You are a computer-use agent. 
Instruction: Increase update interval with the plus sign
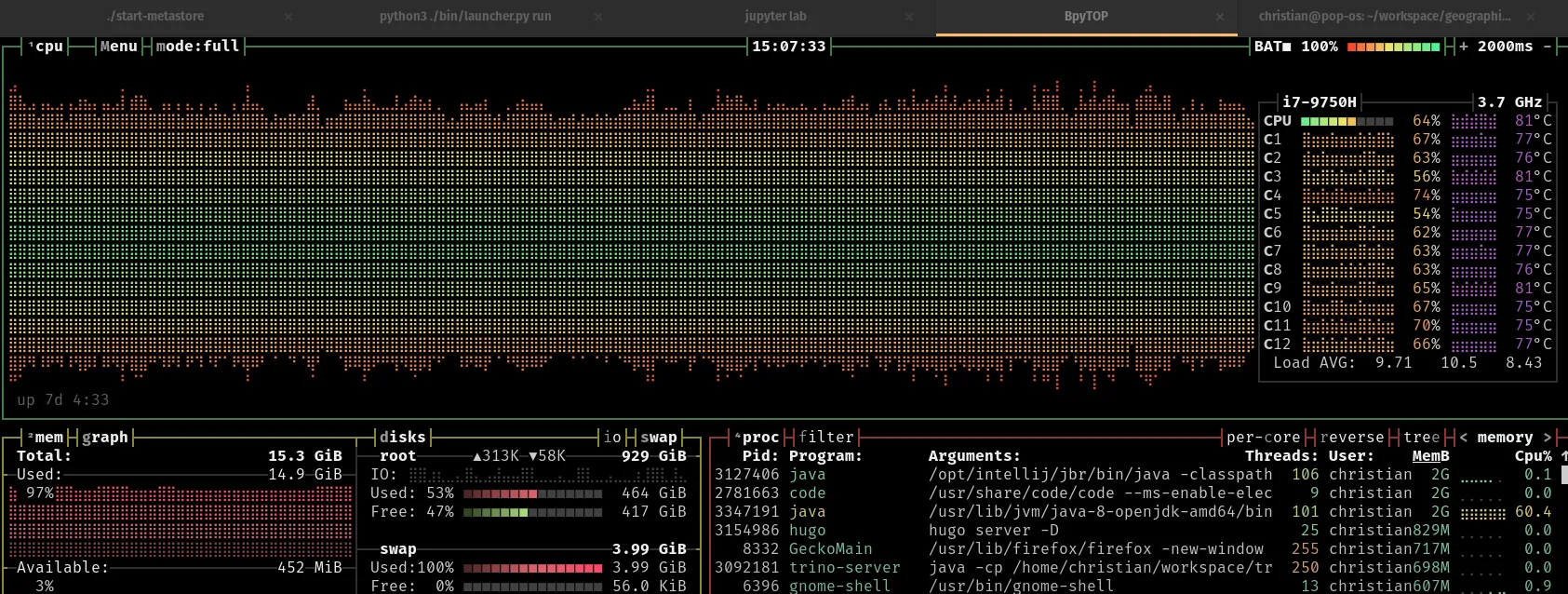pyautogui.click(x=1464, y=47)
